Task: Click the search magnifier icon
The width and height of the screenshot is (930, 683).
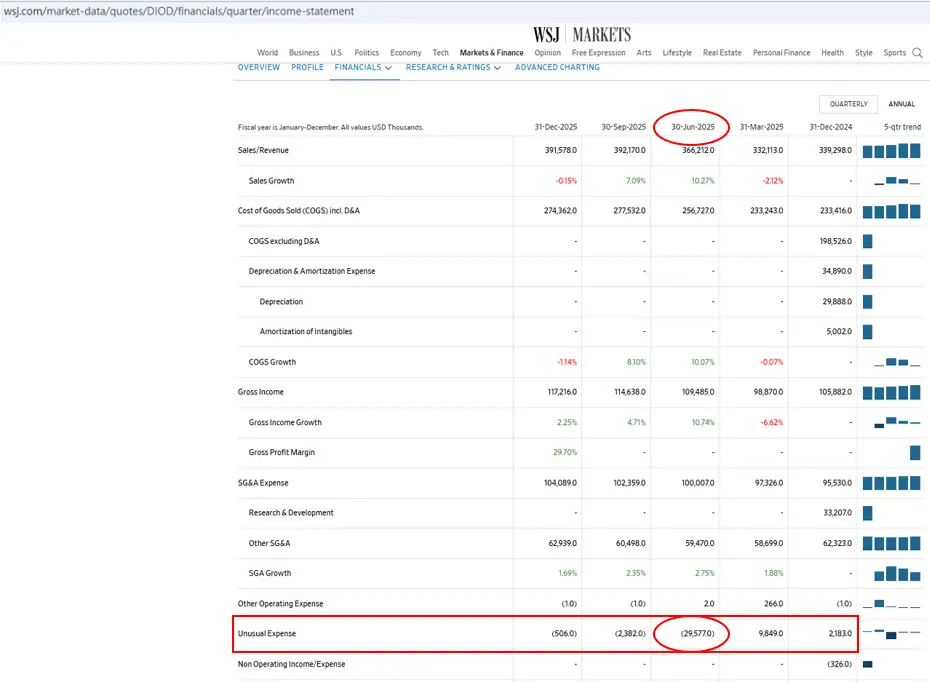Action: [x=917, y=53]
